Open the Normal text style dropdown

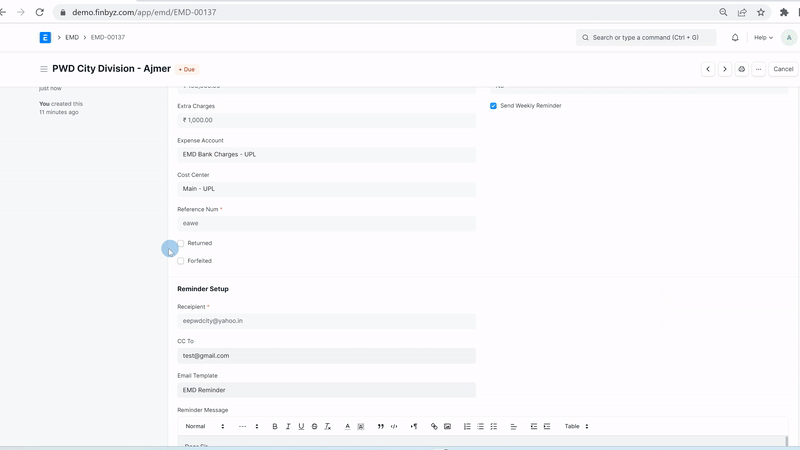coord(207,426)
